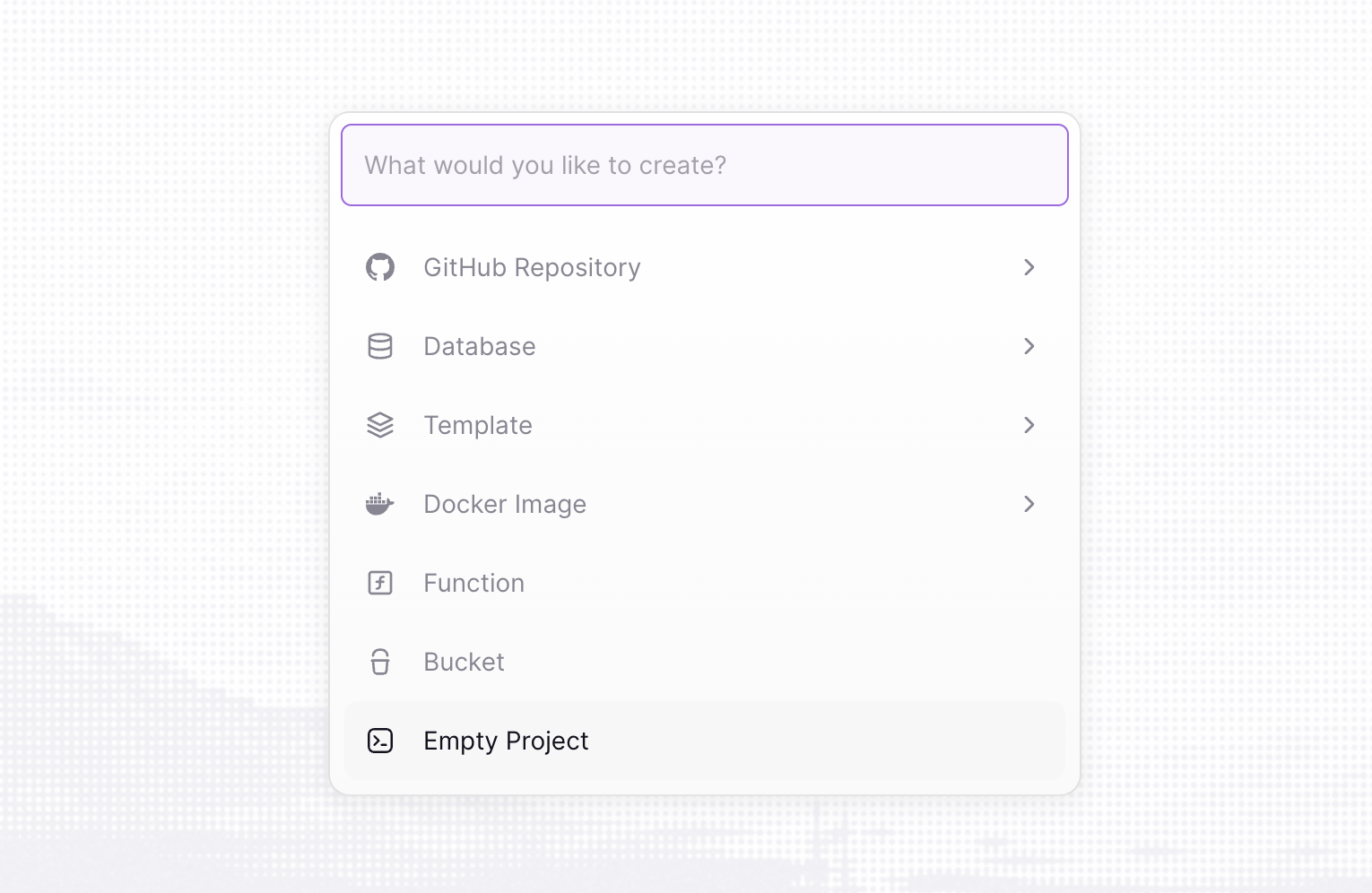Click the GitHub Repository icon
The width and height of the screenshot is (1372, 893).
tap(380, 267)
